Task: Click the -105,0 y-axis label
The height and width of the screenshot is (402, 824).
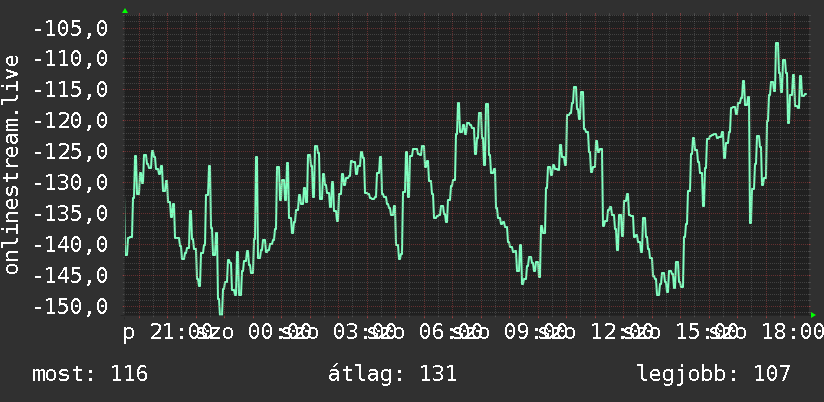Action: [x=70, y=28]
